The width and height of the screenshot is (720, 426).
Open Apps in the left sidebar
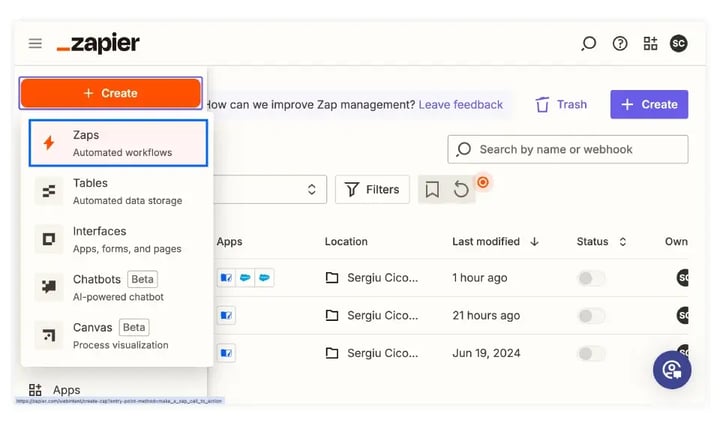coord(54,390)
